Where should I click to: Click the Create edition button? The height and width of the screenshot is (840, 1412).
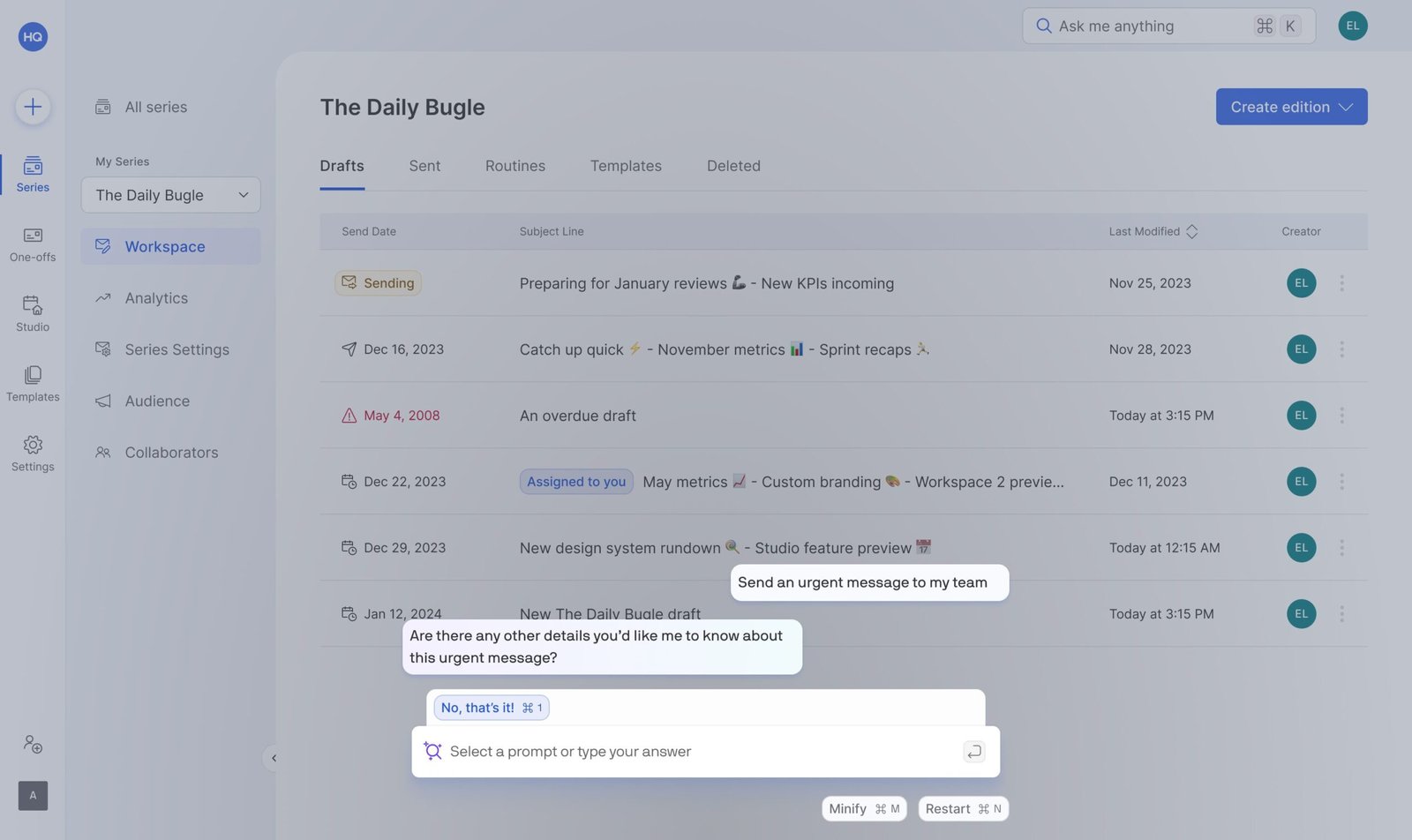point(1291,107)
